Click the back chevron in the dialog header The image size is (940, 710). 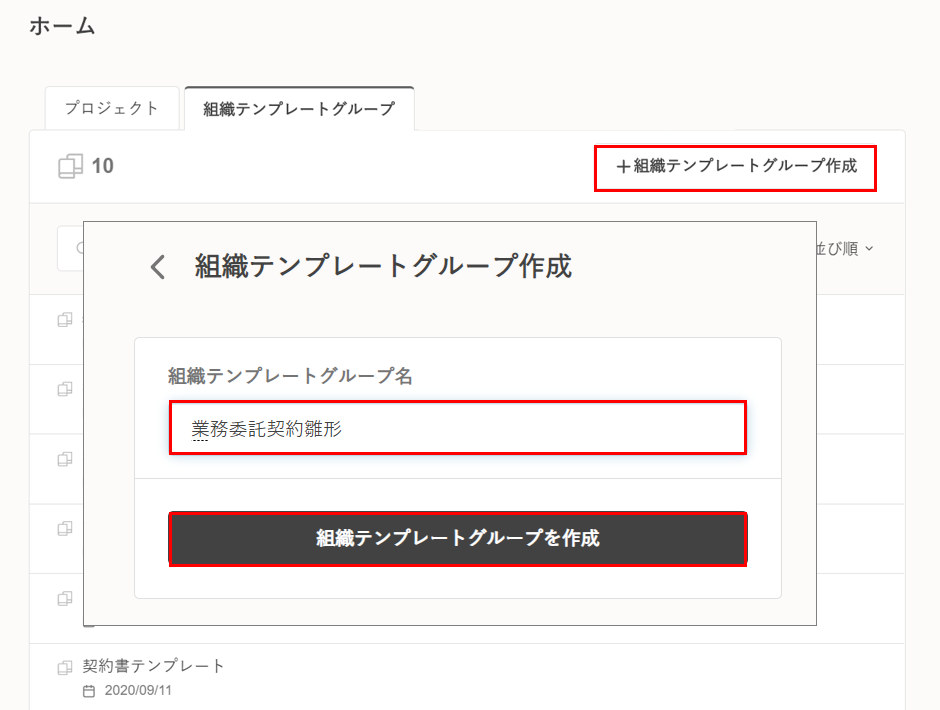(x=157, y=267)
